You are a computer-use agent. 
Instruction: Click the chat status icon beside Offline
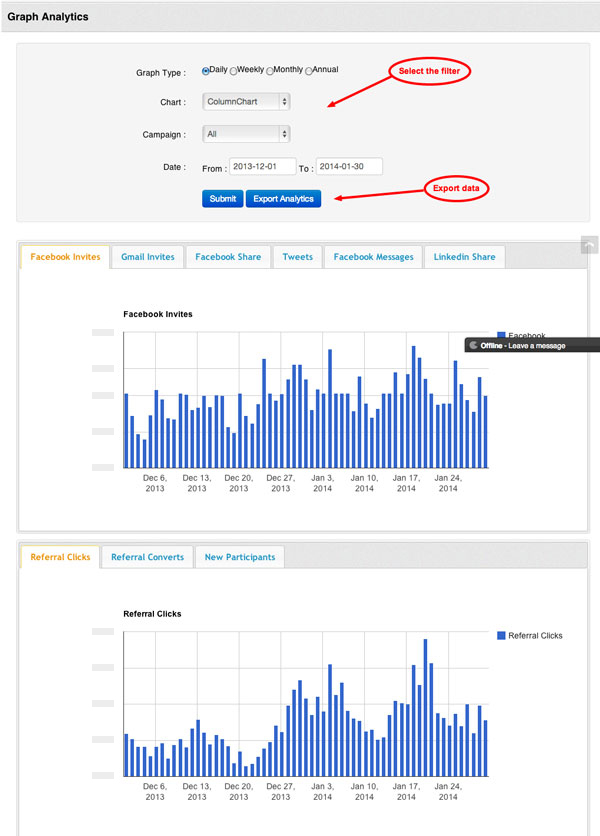(473, 345)
